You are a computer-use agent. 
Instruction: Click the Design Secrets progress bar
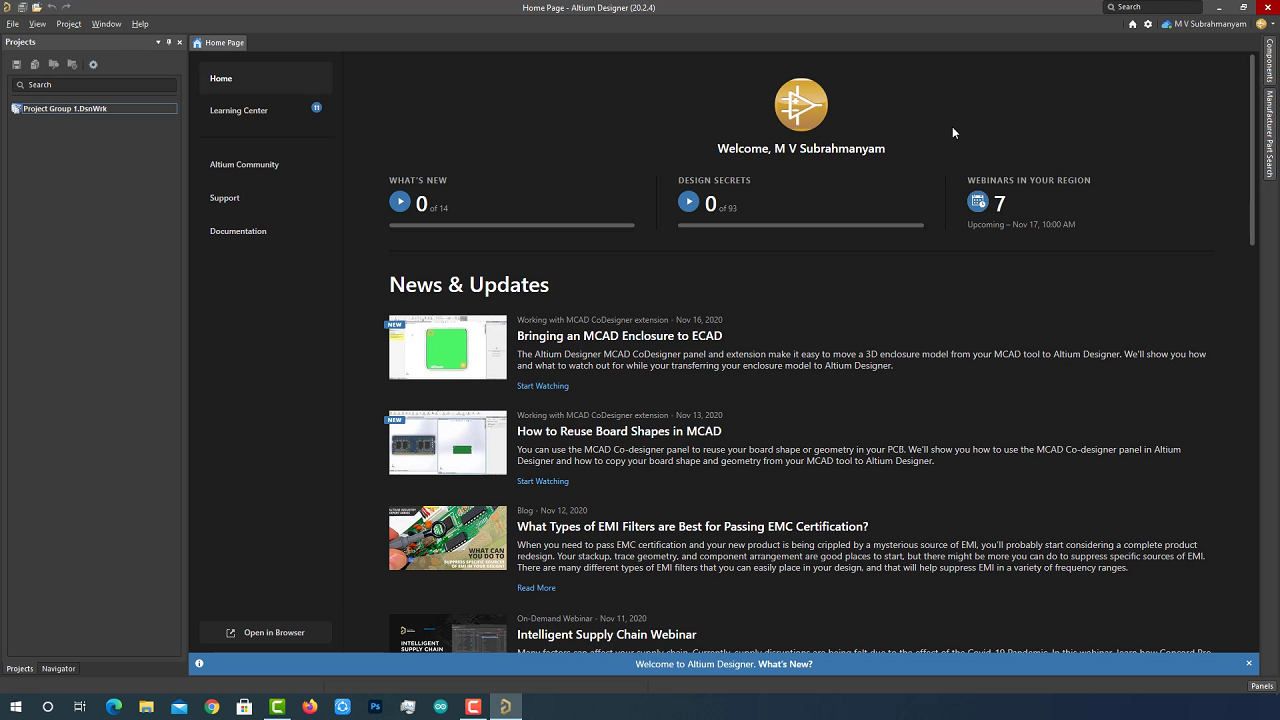[801, 225]
